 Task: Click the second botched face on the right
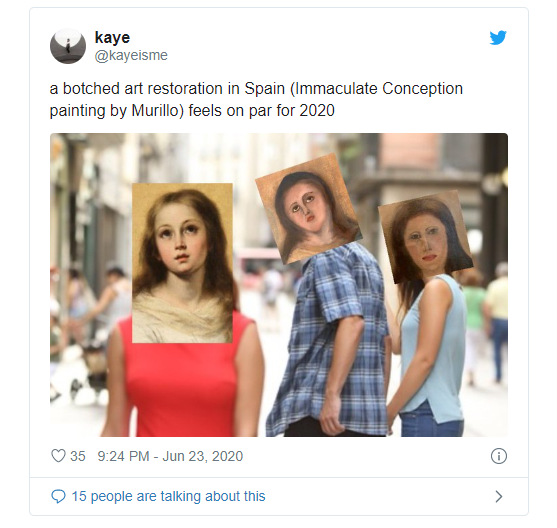pos(426,237)
